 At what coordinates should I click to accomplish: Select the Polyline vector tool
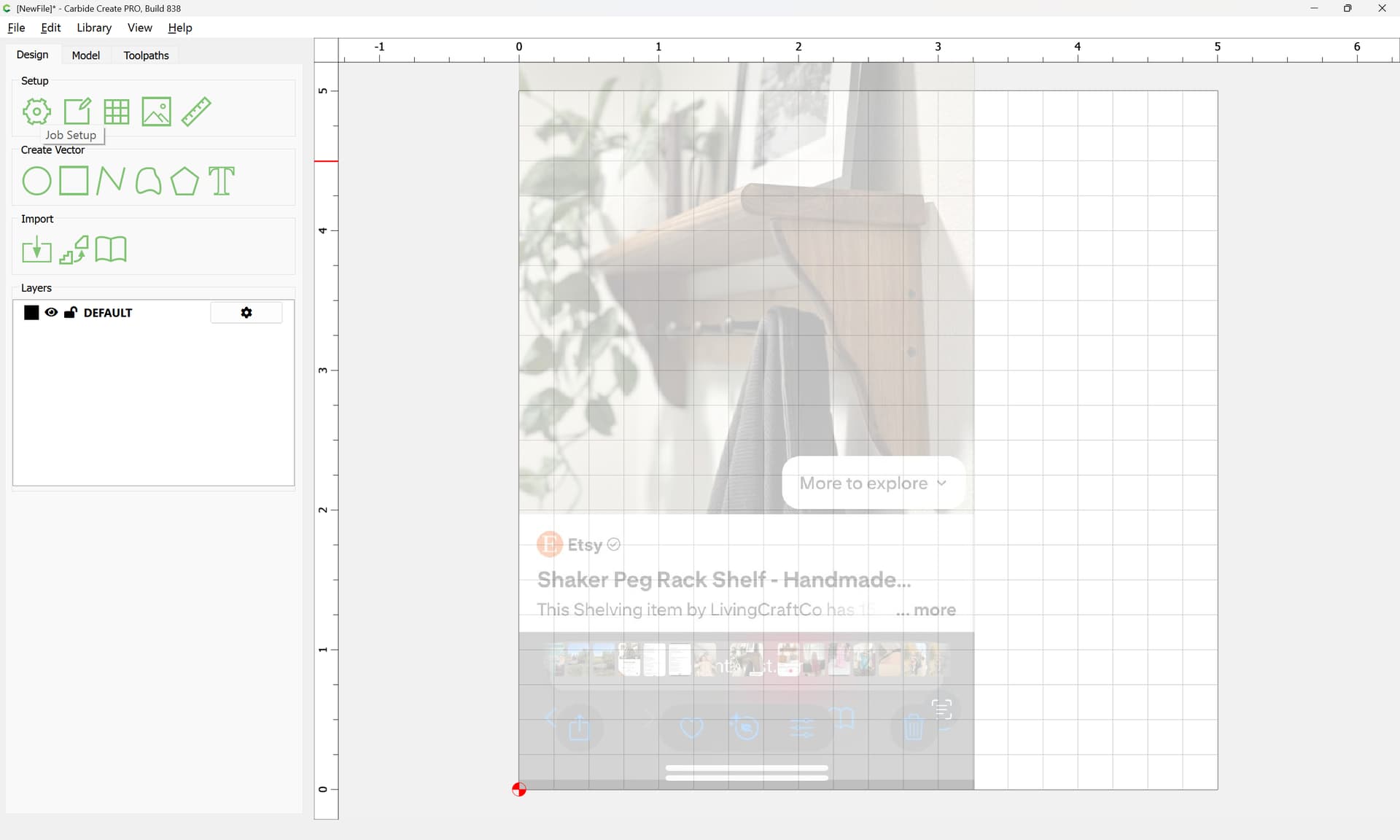coord(110,181)
